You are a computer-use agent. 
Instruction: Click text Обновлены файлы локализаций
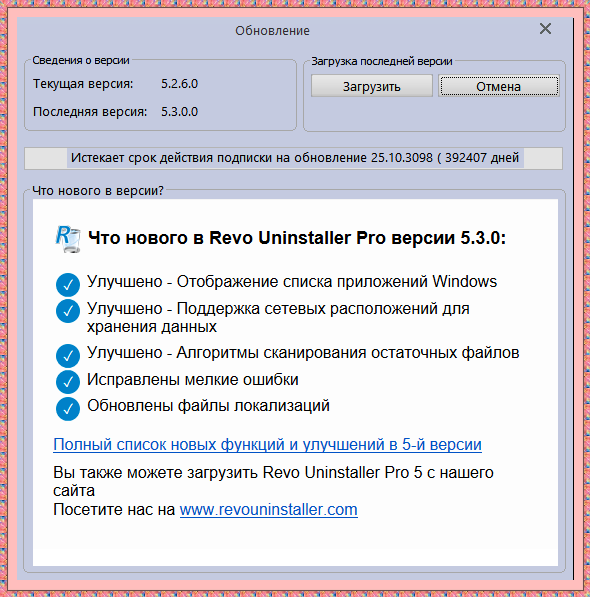208,405
